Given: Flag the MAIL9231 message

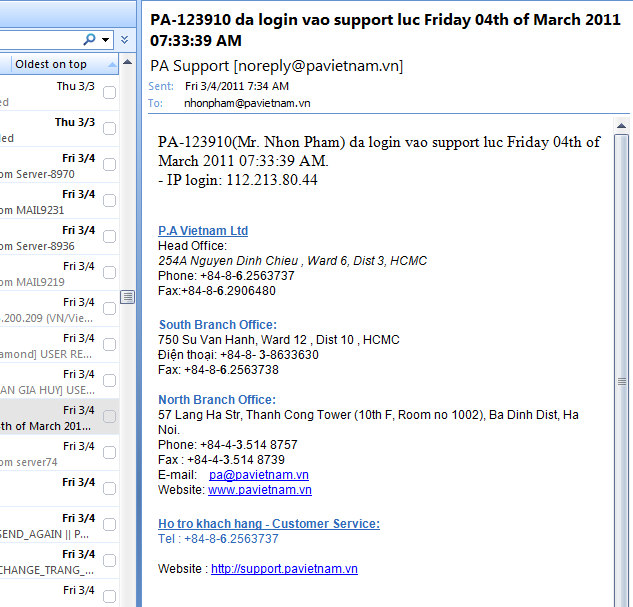Looking at the screenshot, I should click(x=109, y=201).
